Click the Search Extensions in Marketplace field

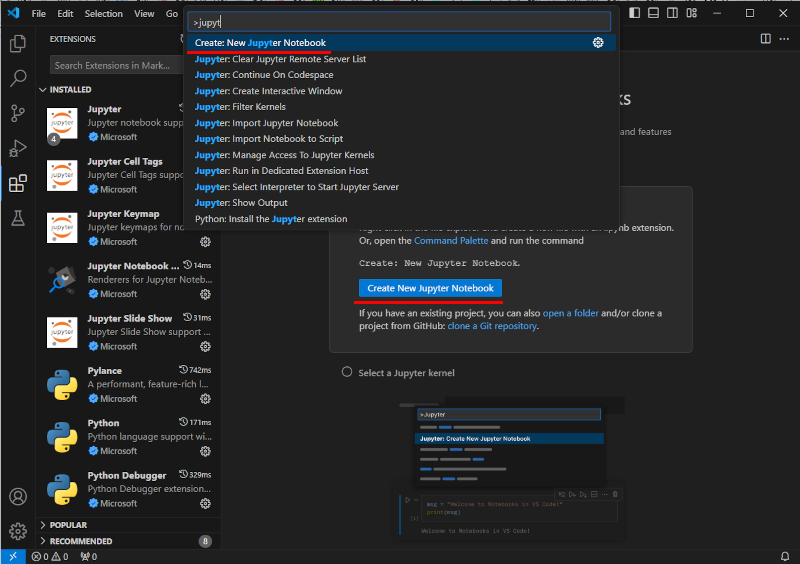(116, 65)
